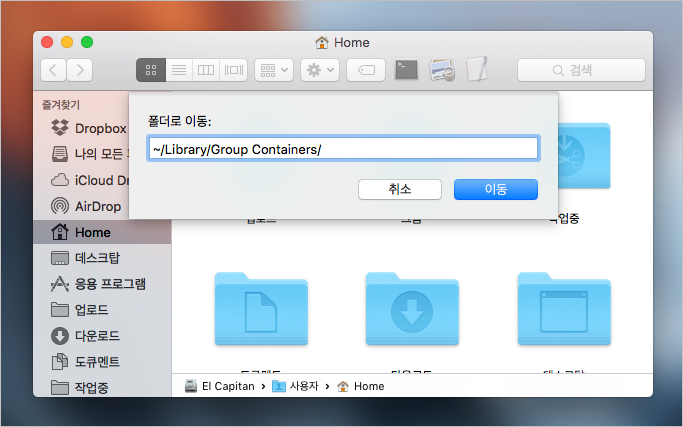Image resolution: width=683 pixels, height=427 pixels.
Task: Zoom the Finder window with green button
Action: (87, 42)
